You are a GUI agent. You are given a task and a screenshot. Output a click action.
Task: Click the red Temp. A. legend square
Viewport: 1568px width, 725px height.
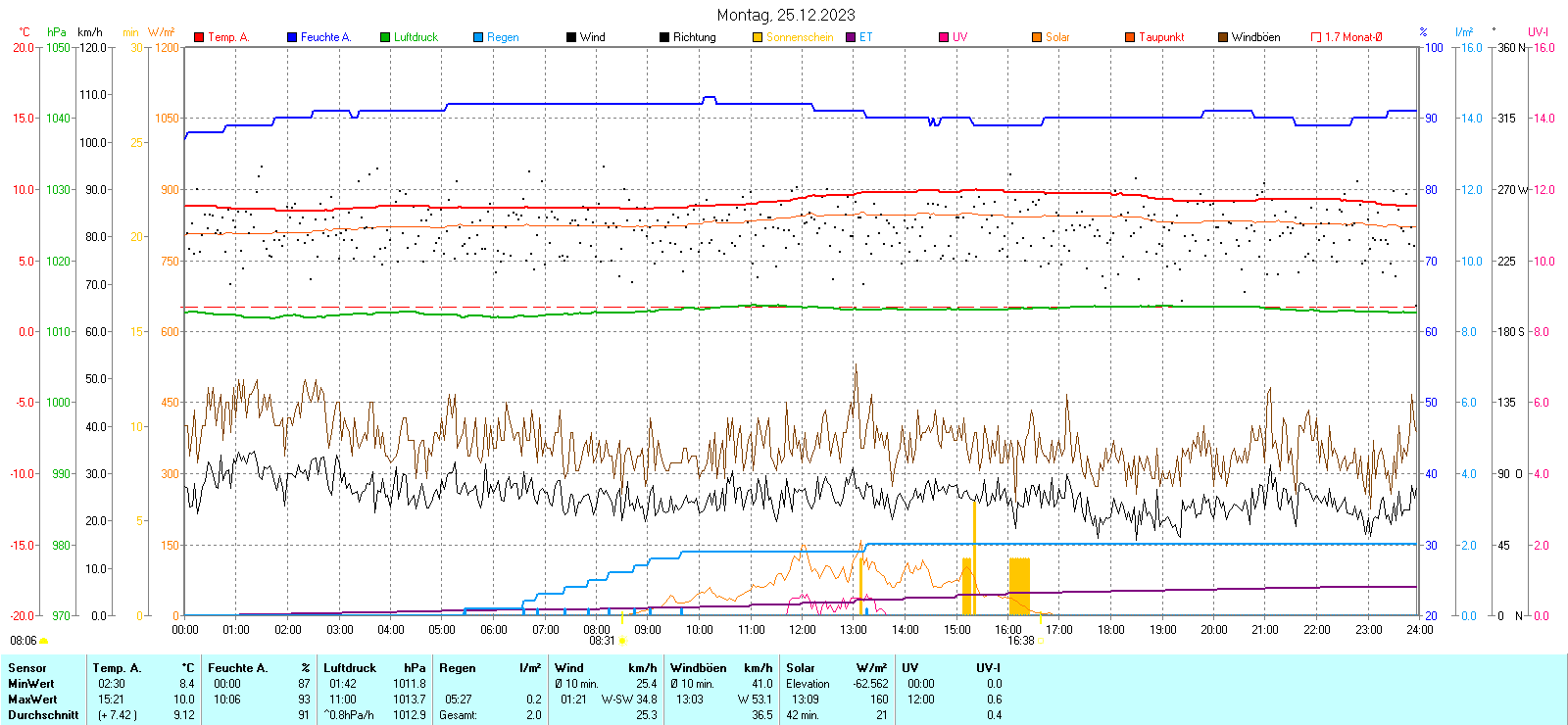coord(199,37)
